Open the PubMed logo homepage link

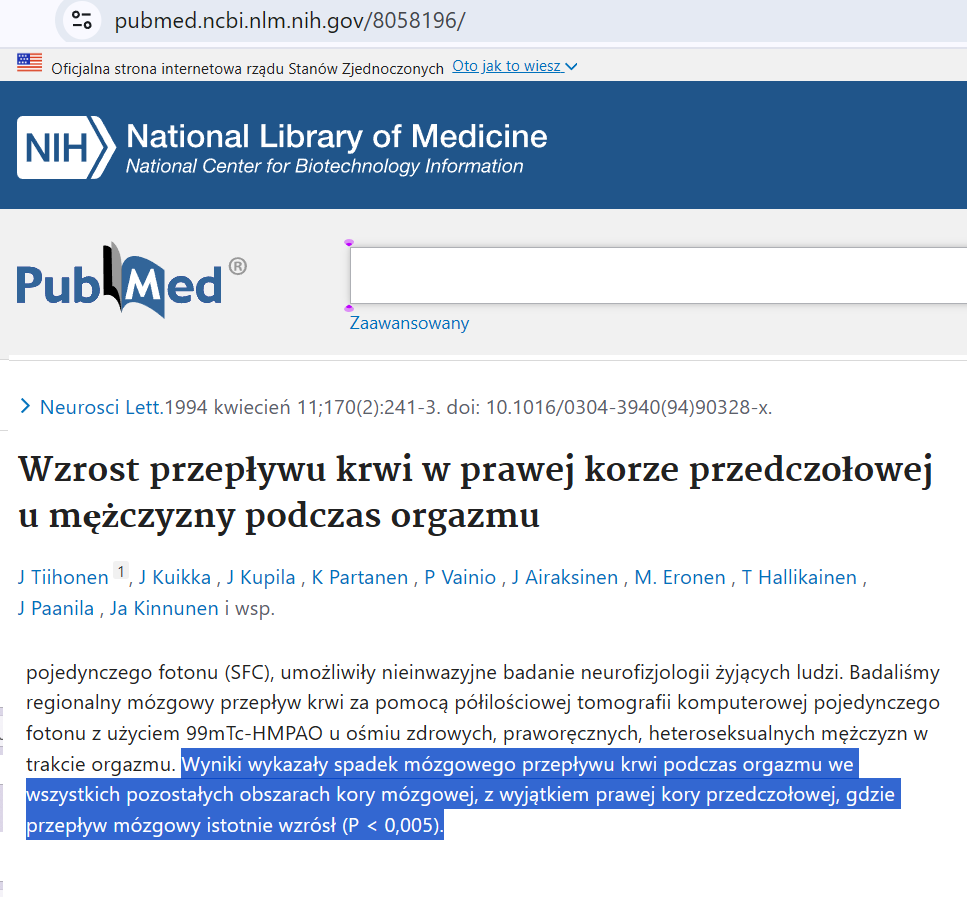[131, 281]
